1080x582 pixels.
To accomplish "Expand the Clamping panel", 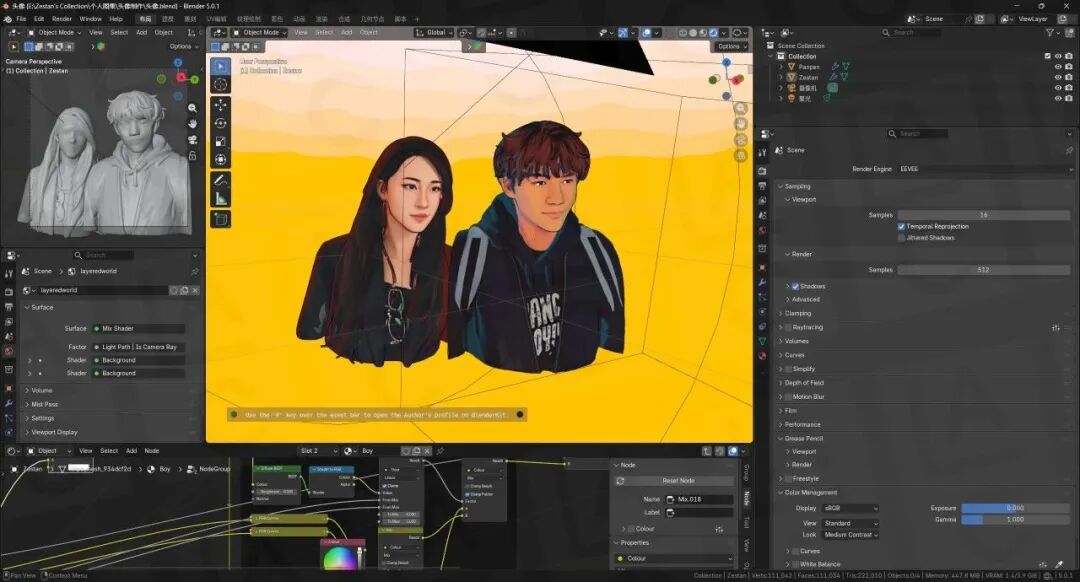I will click(x=798, y=313).
